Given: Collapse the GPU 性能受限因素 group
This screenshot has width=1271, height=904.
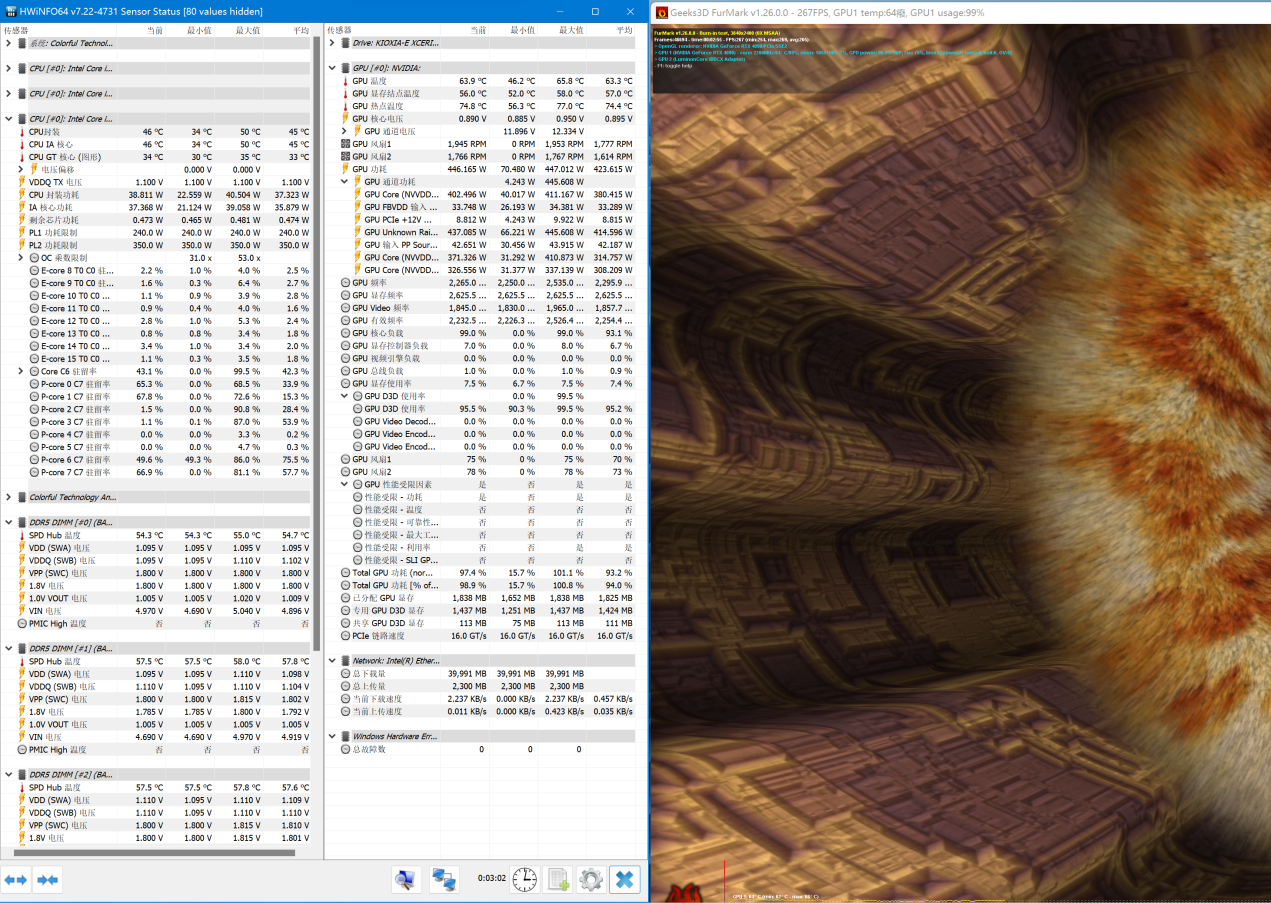Looking at the screenshot, I should tap(345, 484).
